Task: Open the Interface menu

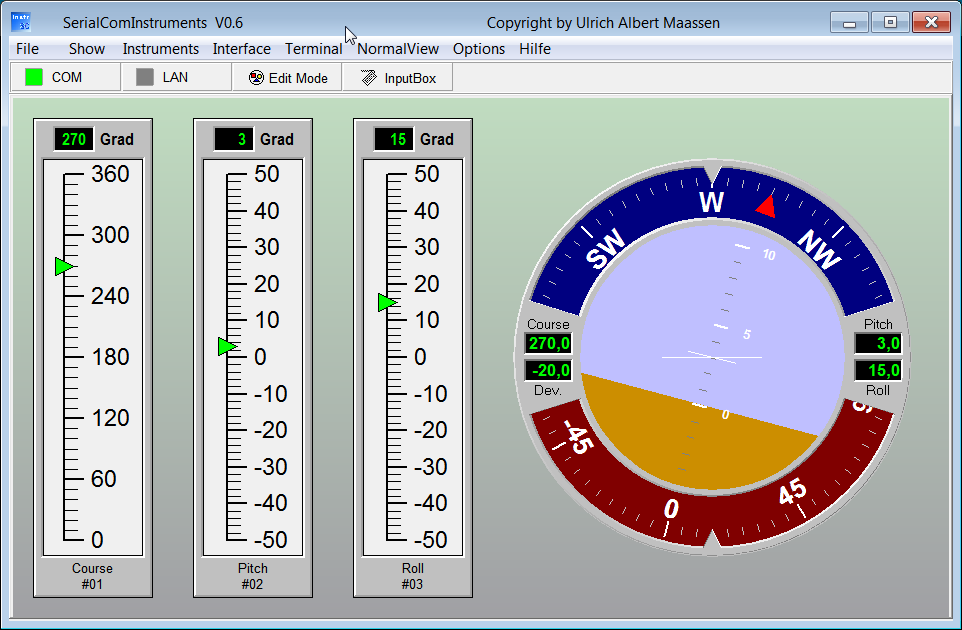Action: pos(242,49)
